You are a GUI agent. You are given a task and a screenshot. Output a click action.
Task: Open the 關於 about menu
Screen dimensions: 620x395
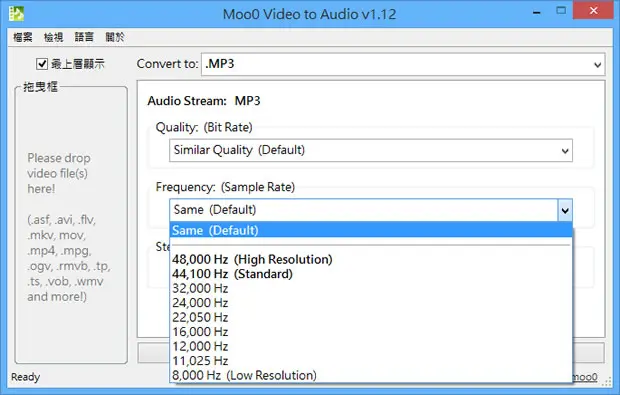click(x=115, y=37)
